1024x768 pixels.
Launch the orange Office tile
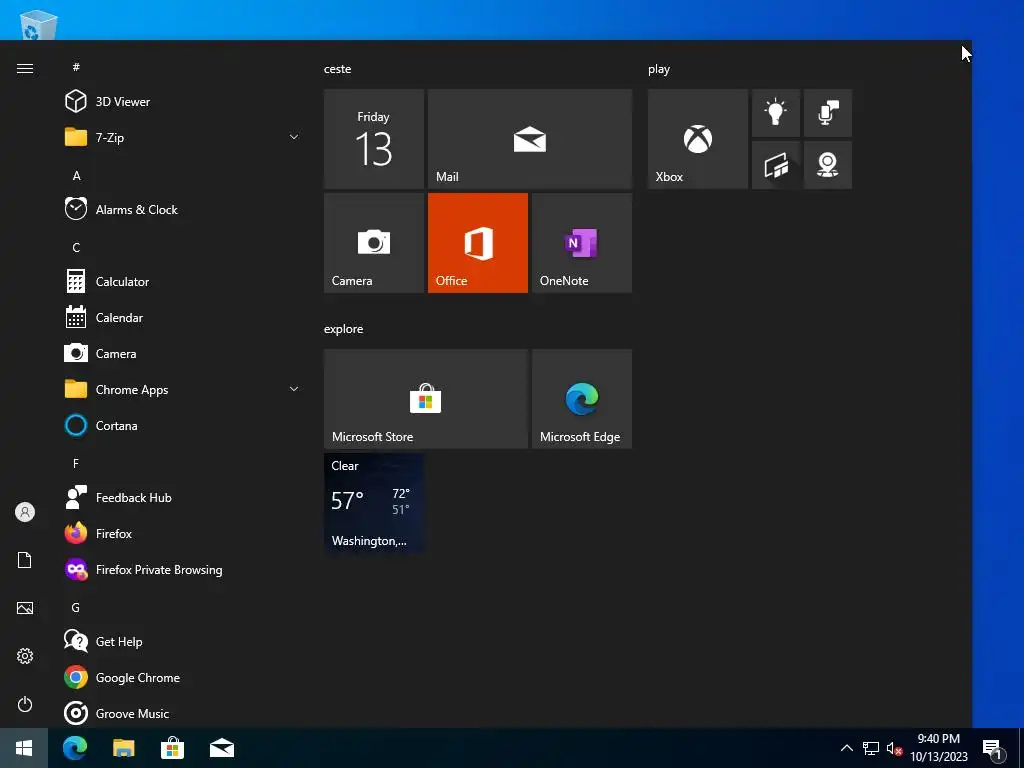pos(477,243)
